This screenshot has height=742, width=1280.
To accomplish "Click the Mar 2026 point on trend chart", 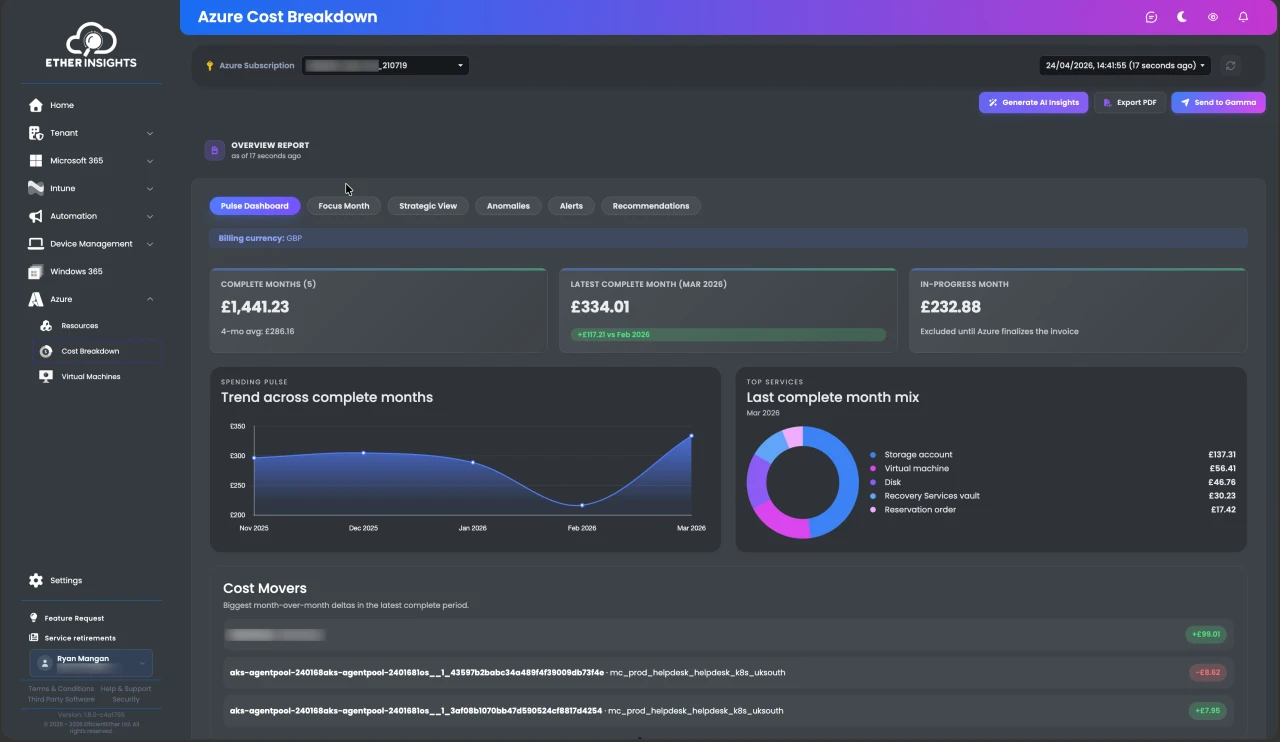I will point(691,435).
